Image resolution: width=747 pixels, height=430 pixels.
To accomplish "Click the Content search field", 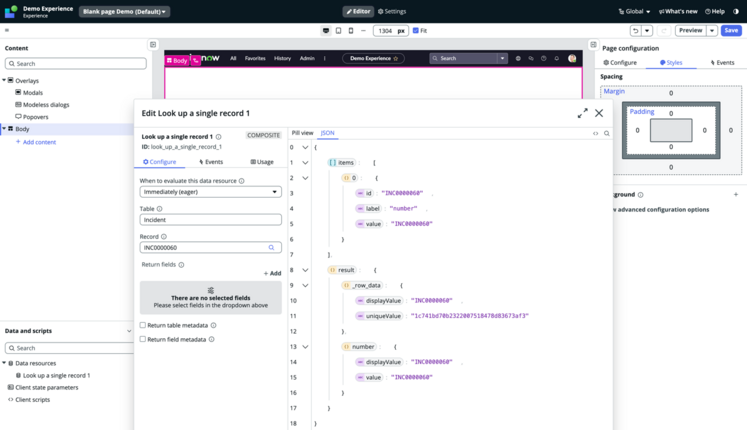I will point(76,63).
